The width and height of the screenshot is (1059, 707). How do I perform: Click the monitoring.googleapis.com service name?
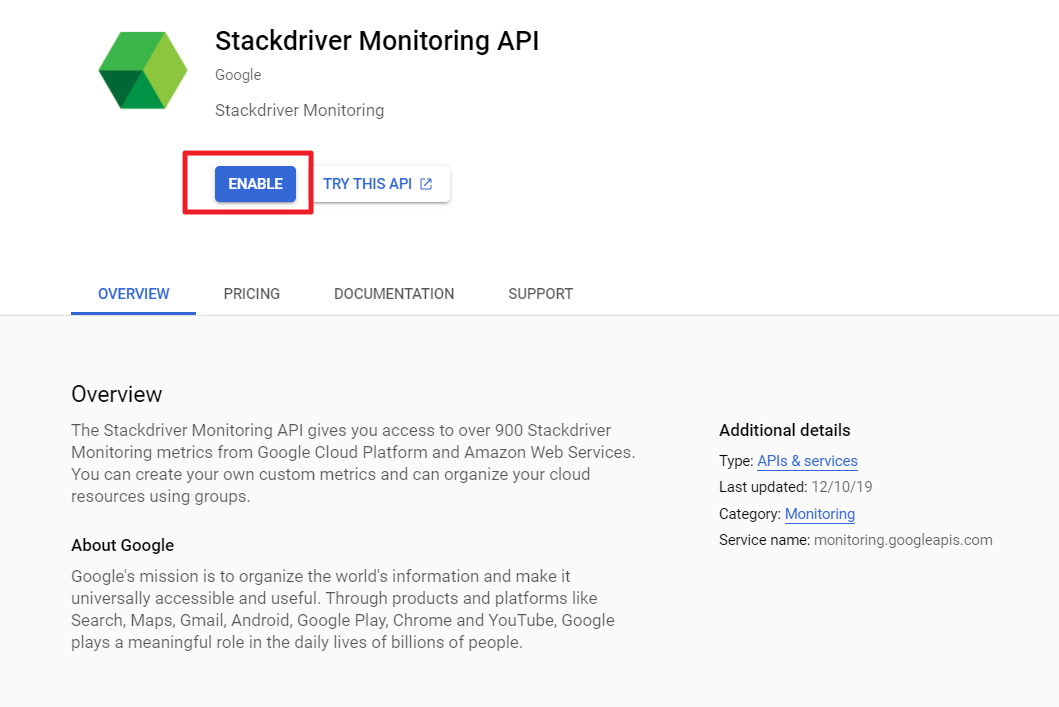click(x=903, y=540)
